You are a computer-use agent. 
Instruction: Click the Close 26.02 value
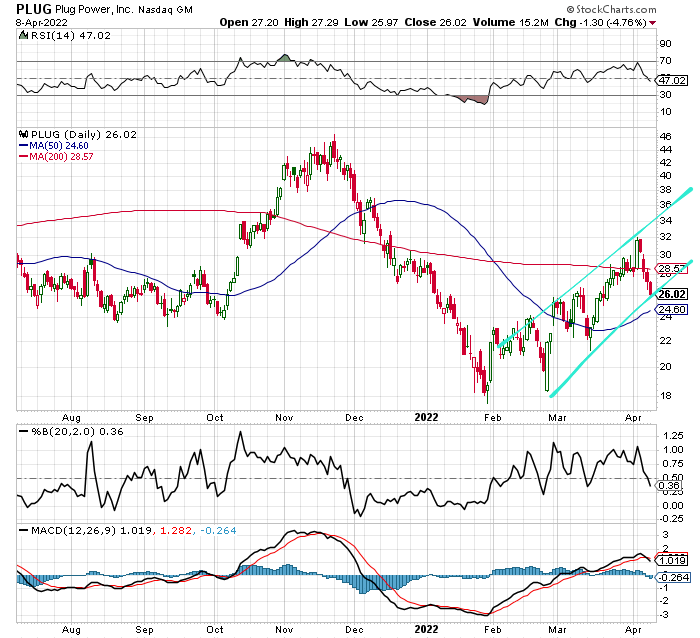[x=435, y=22]
